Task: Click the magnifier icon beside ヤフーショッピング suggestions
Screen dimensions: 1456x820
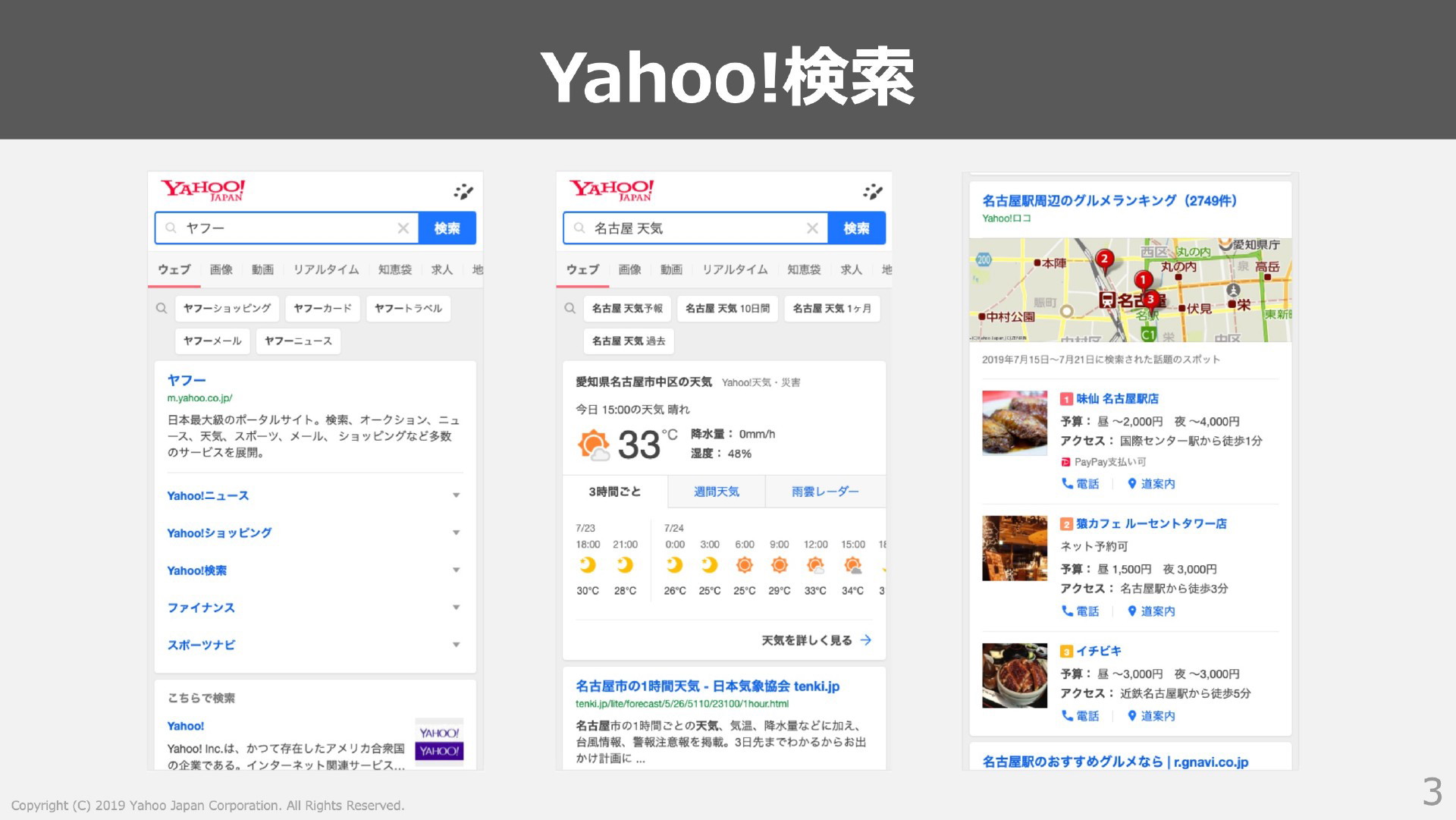Action: pos(161,308)
